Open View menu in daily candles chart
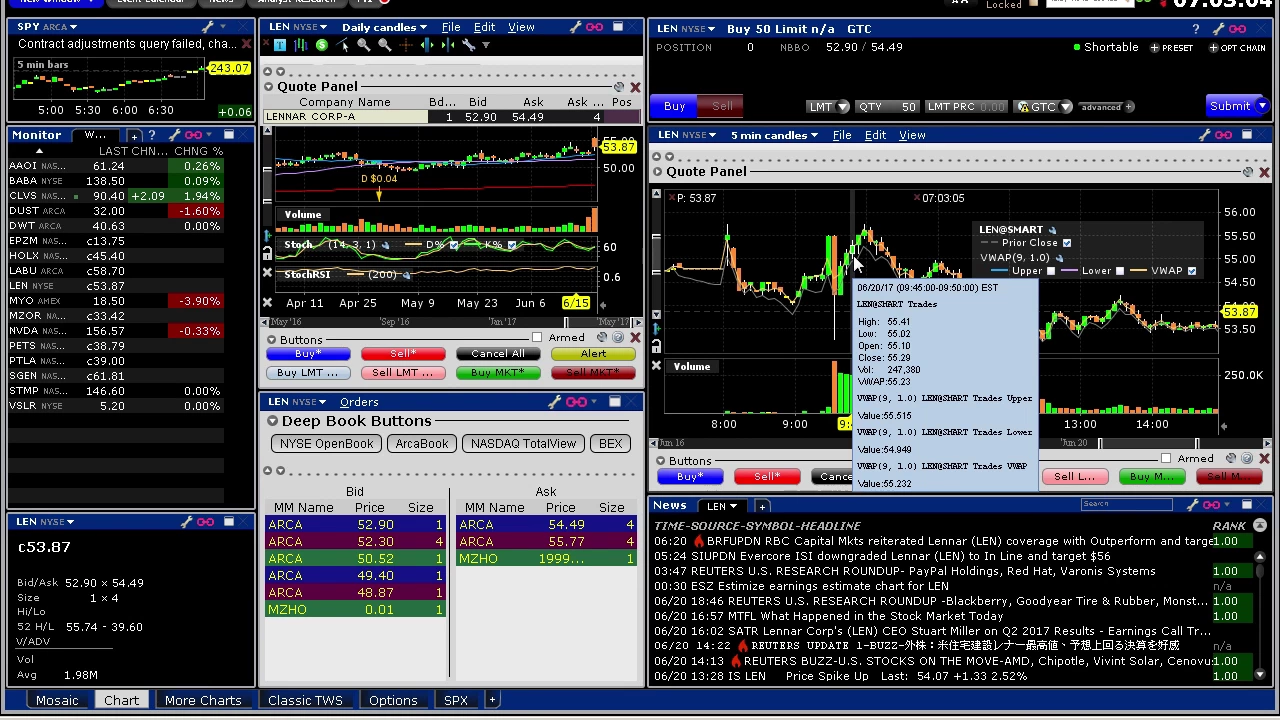Image resolution: width=1280 pixels, height=720 pixels. (x=521, y=27)
